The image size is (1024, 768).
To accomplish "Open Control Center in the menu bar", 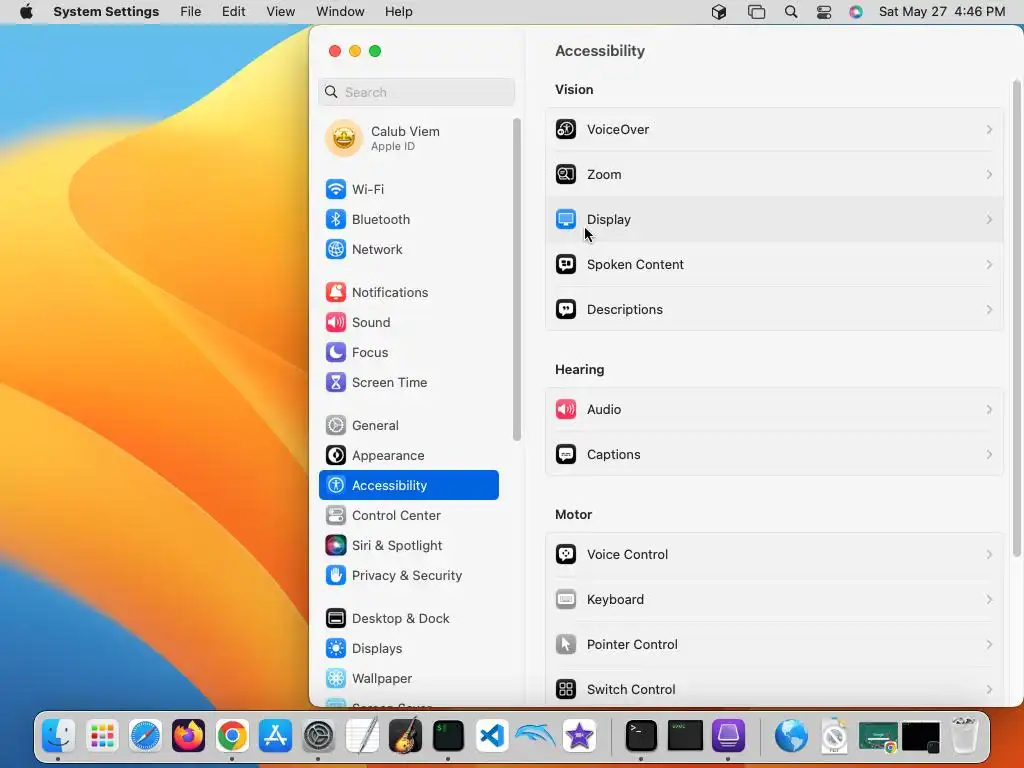I will pos(824,12).
